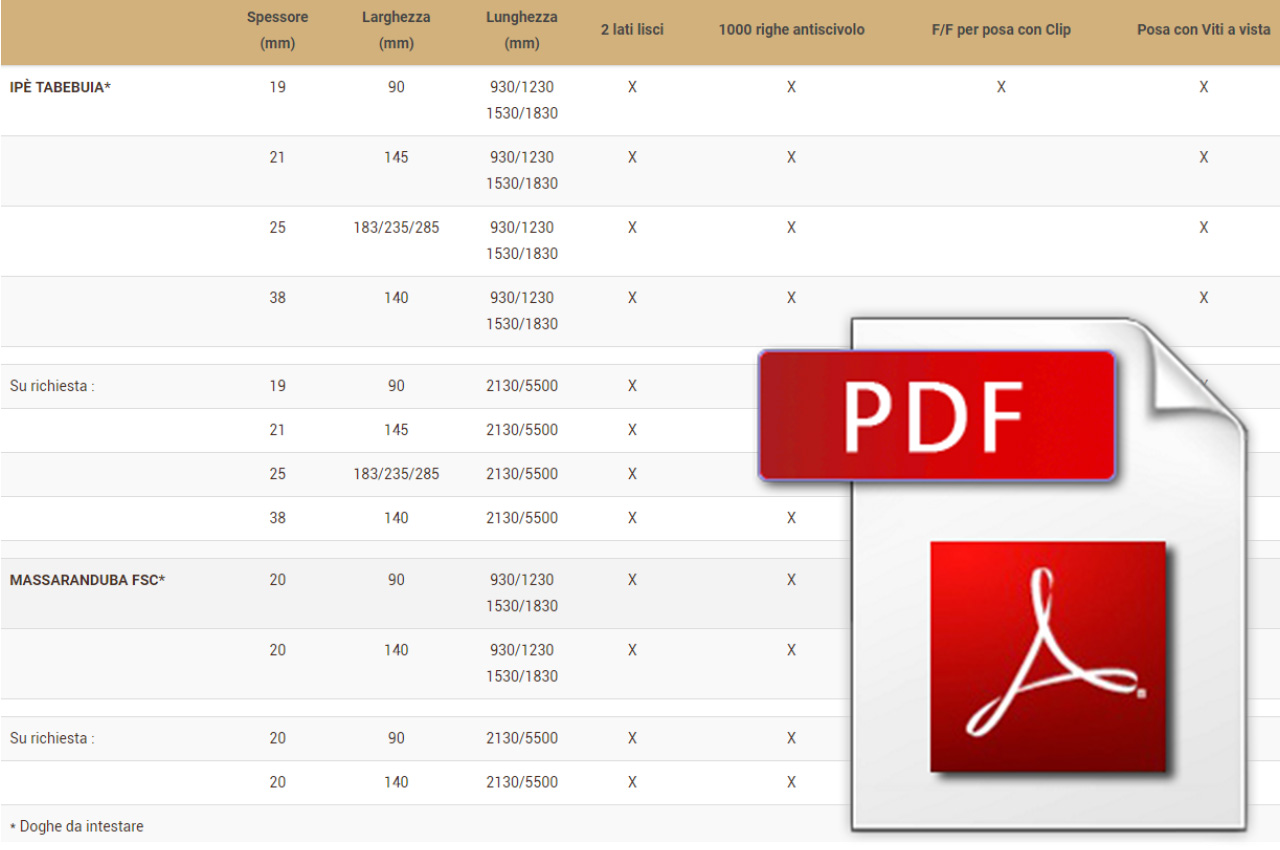Click 930/1230 length in the IPÈ TABEBUIA* row
The width and height of the screenshot is (1280, 850).
click(522, 87)
